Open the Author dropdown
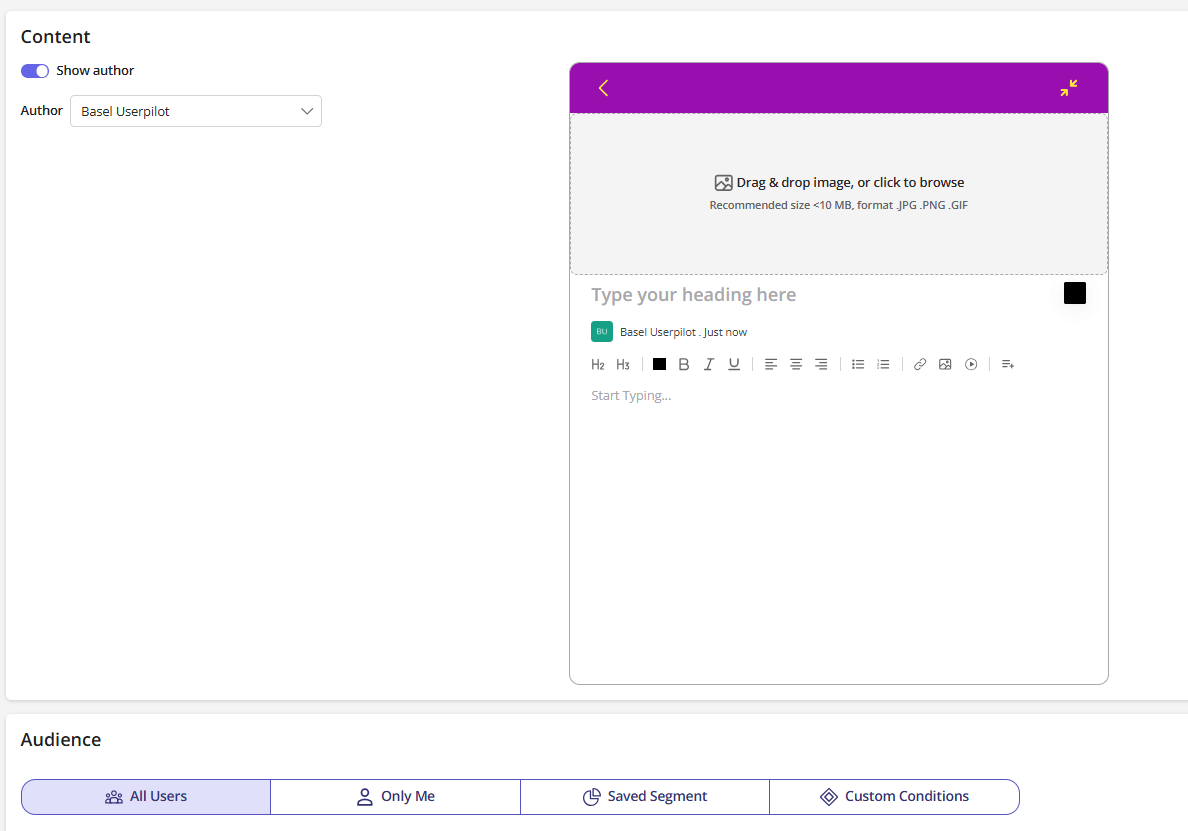 click(x=195, y=111)
